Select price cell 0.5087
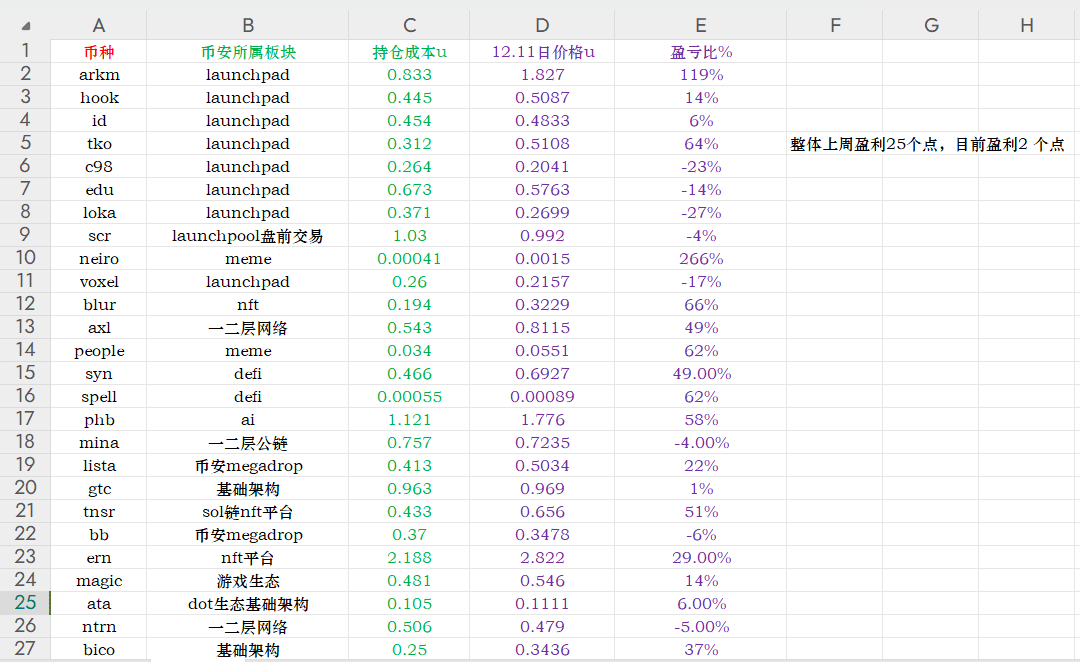This screenshot has width=1080, height=662. click(542, 98)
